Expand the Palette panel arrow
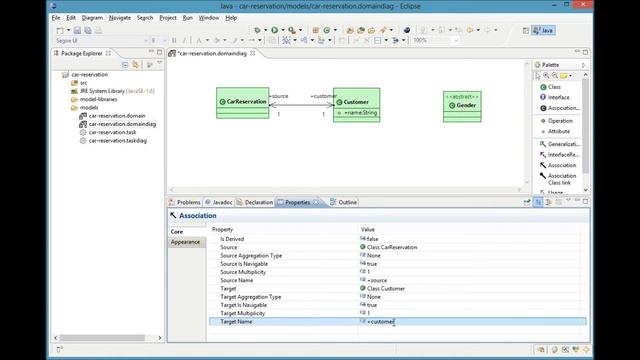Screen dimensions: 640x360 pyautogui.click(x=584, y=65)
